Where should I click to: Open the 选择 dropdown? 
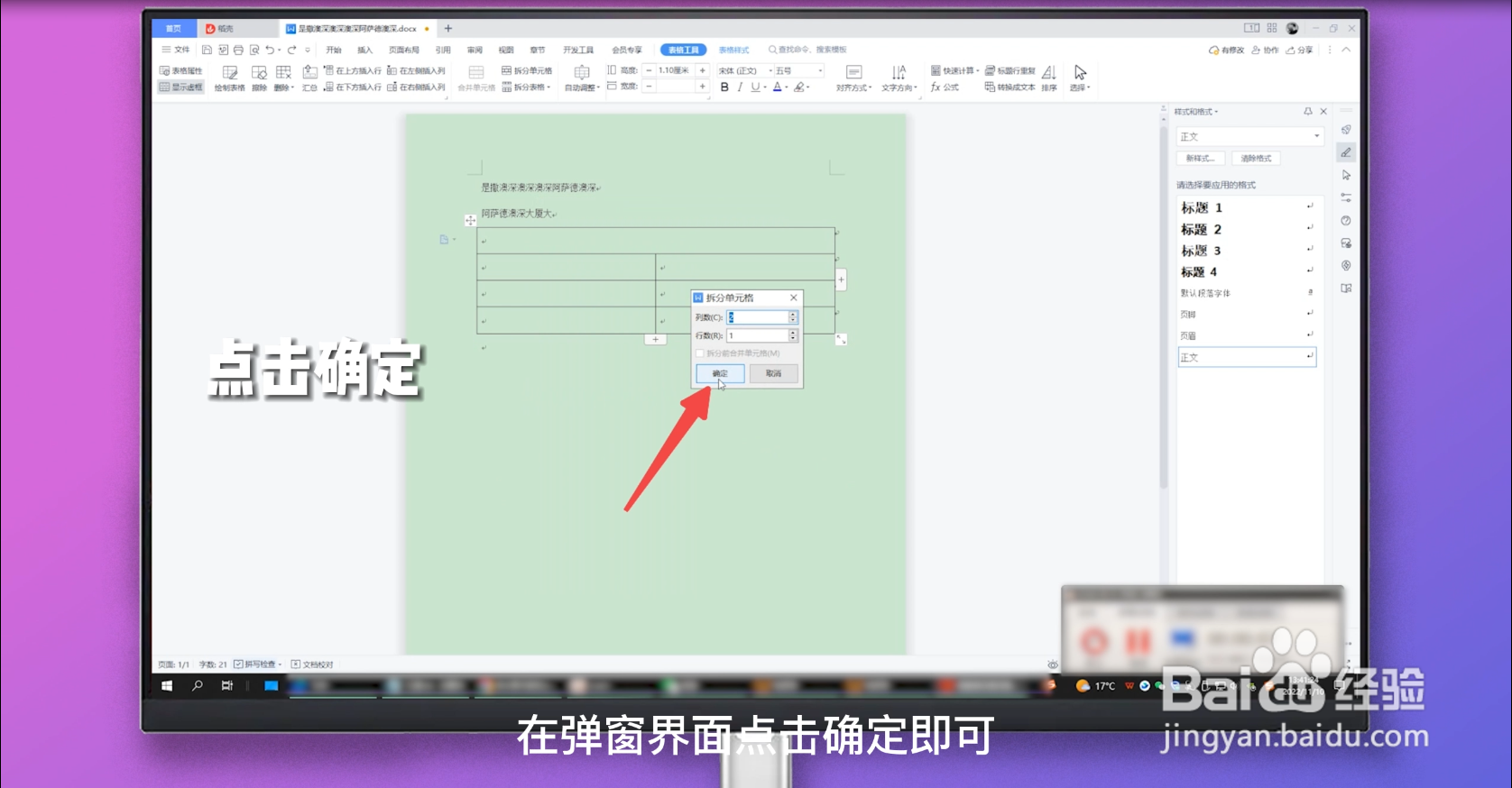point(1080,78)
